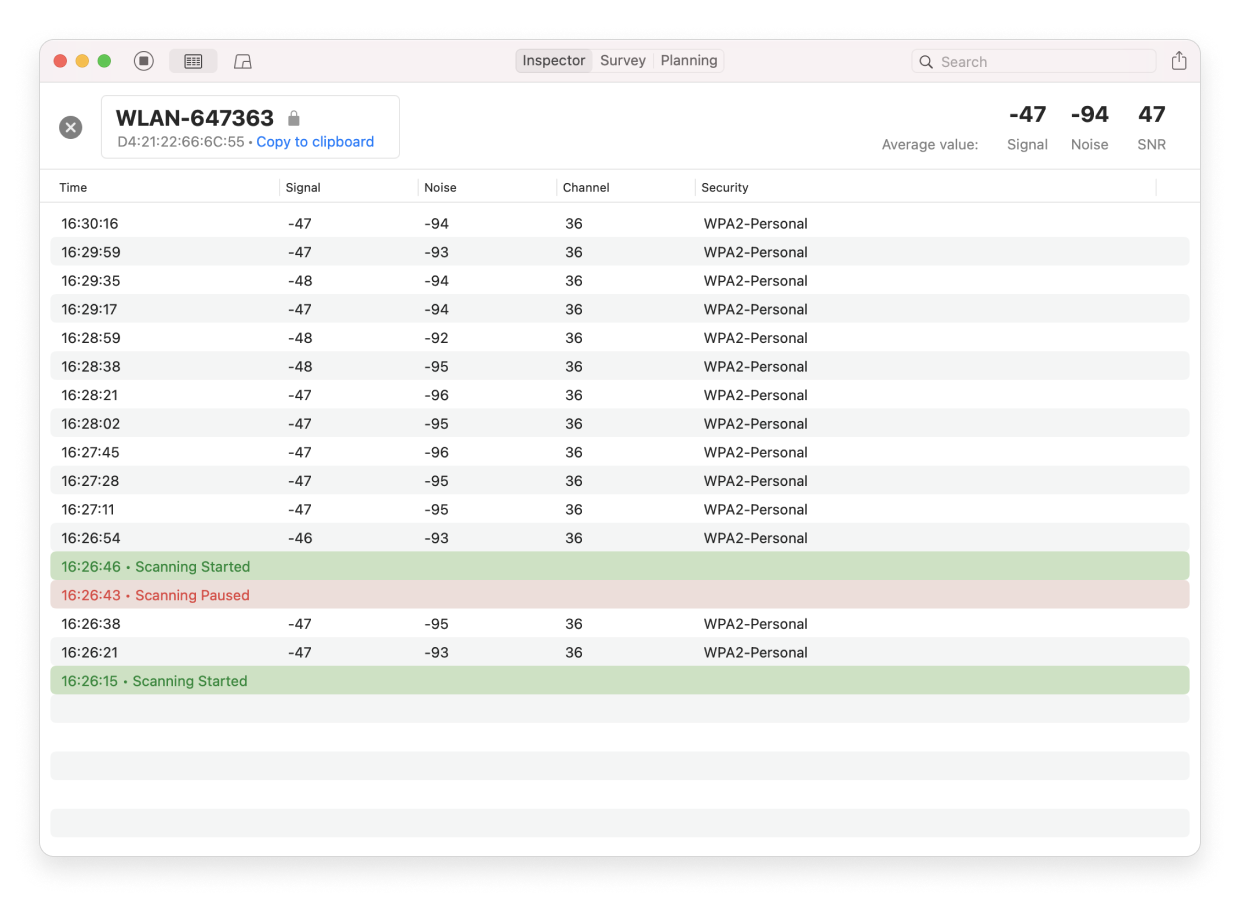Click noise -92 in the 16:28:59 row
1240x900 pixels.
pos(436,338)
